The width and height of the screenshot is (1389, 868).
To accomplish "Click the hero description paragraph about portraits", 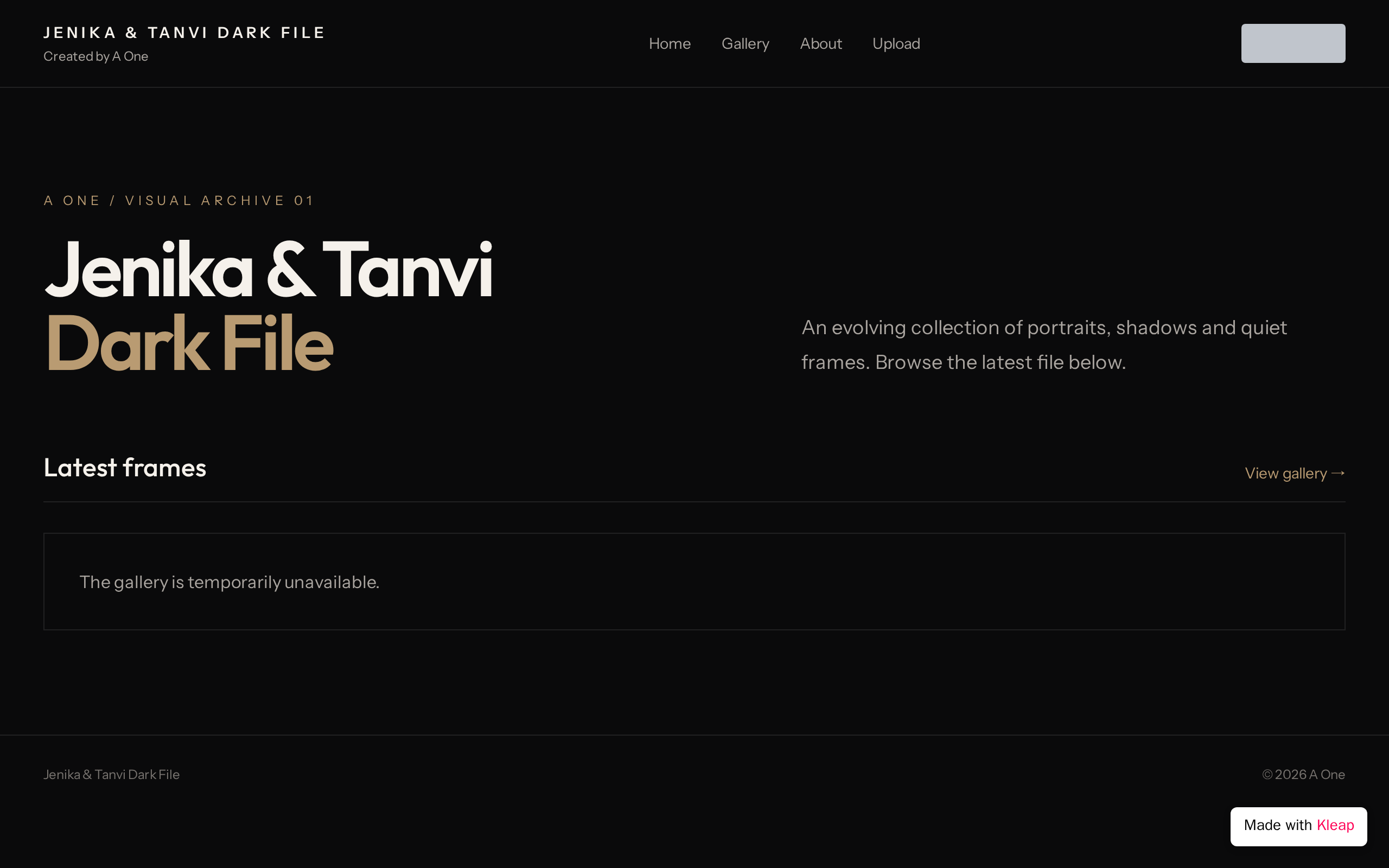I will pos(1044,344).
